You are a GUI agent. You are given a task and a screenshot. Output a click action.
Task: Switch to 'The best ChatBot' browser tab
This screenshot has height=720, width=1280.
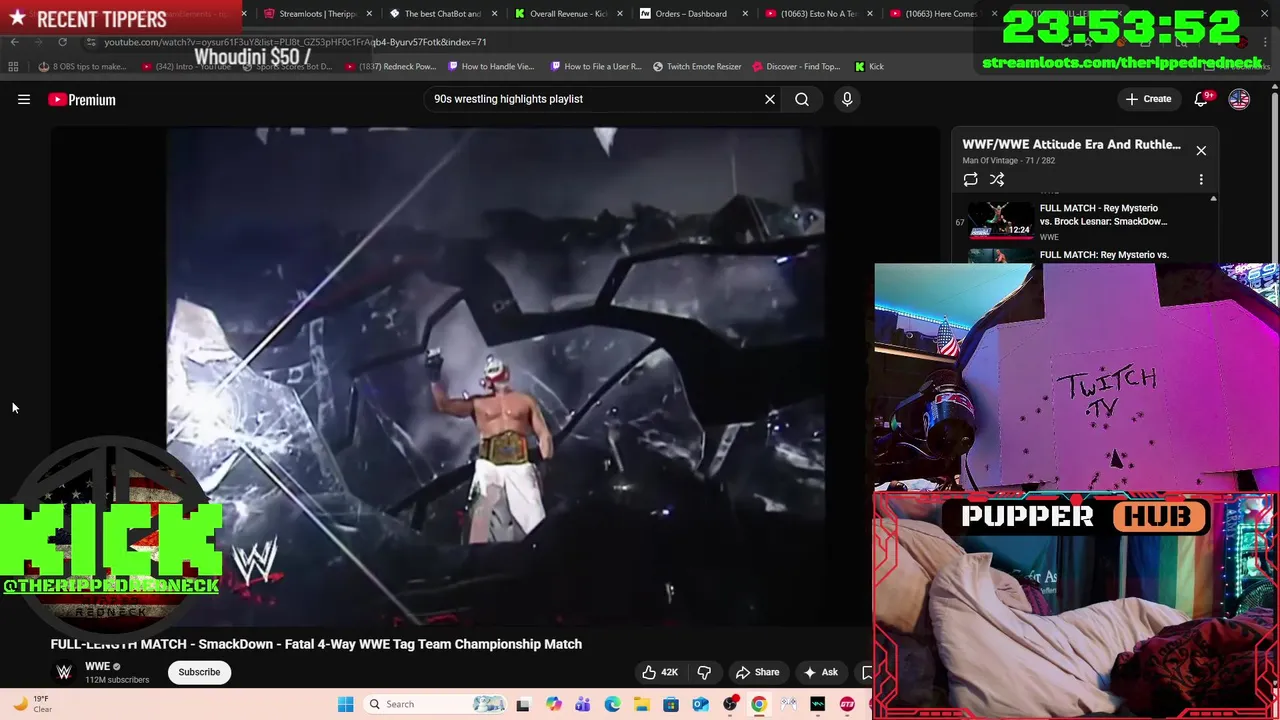click(441, 14)
